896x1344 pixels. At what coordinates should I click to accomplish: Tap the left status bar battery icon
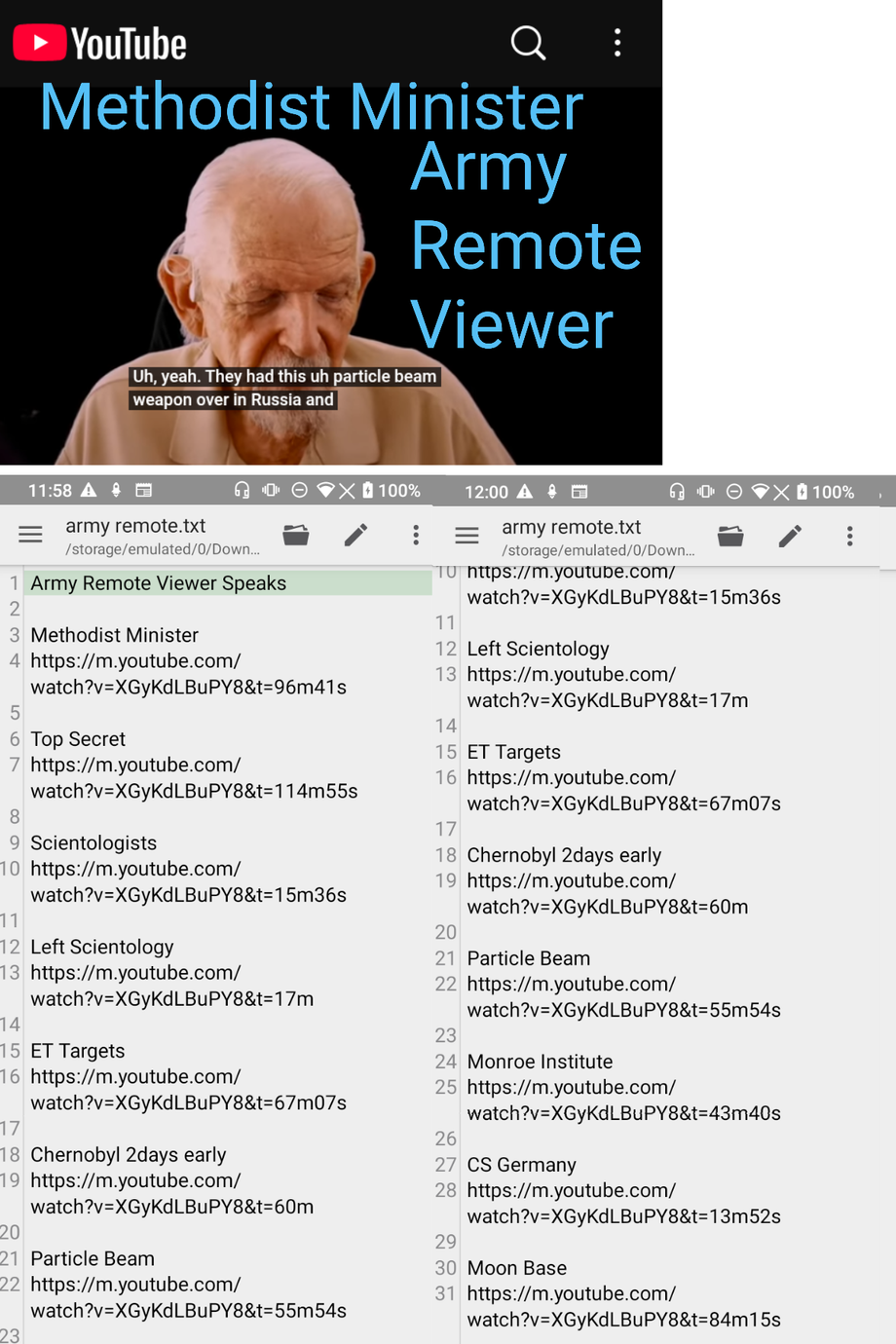coord(368,491)
